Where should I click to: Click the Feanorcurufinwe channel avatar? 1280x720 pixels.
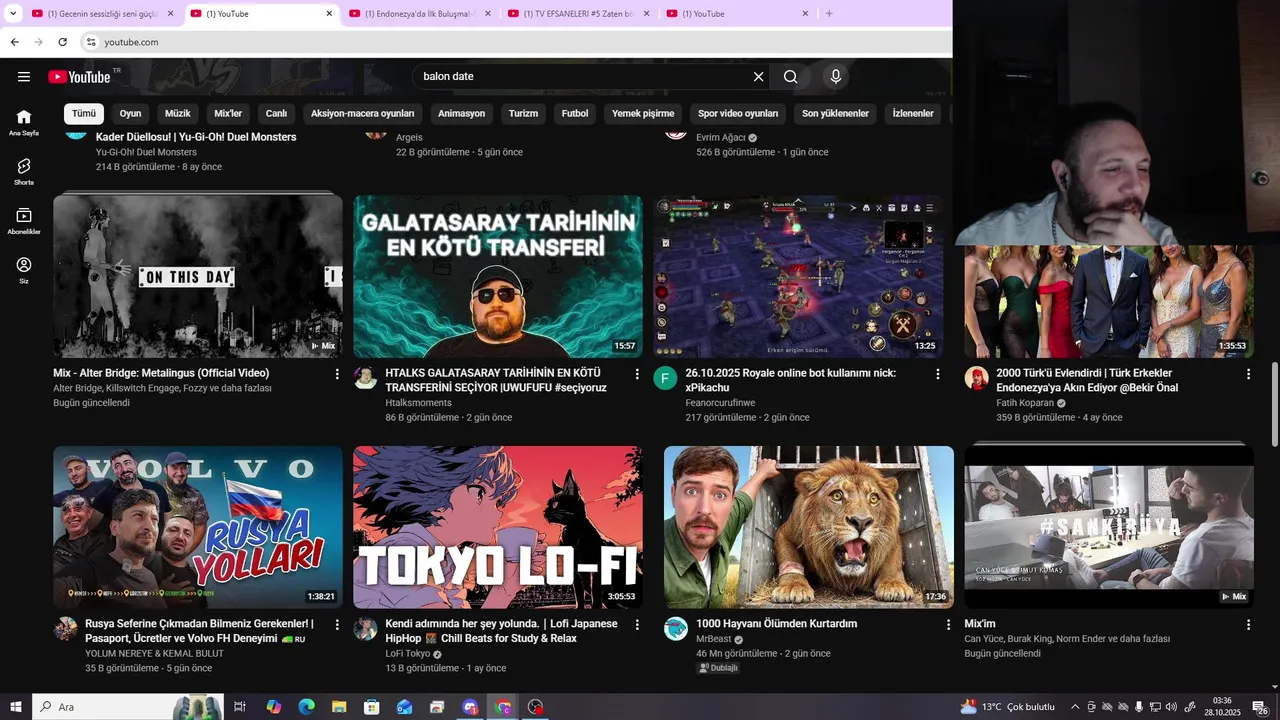[x=666, y=378]
